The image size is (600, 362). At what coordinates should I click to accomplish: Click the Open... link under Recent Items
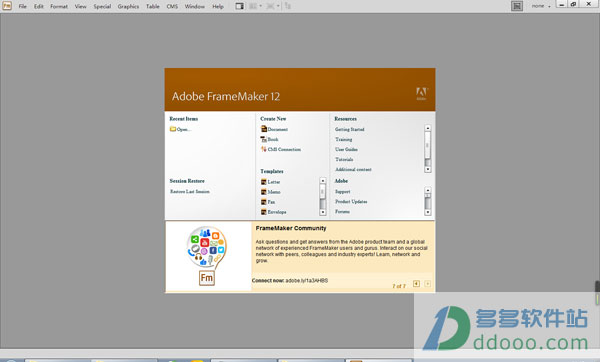(x=184, y=129)
